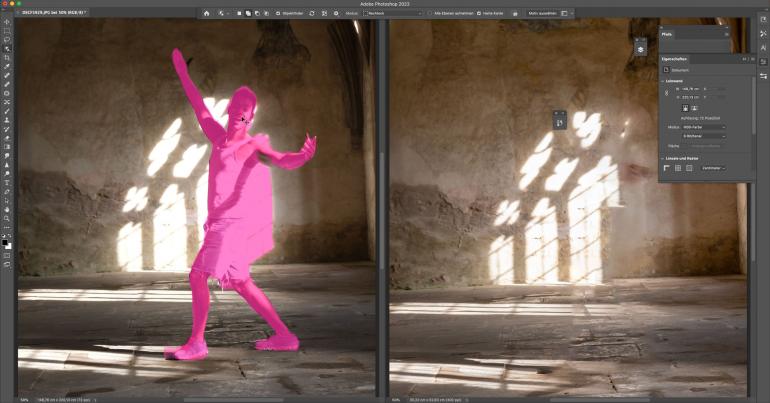The image size is (770, 403).
Task: Select the Eyedropper tool
Action: click(7, 66)
